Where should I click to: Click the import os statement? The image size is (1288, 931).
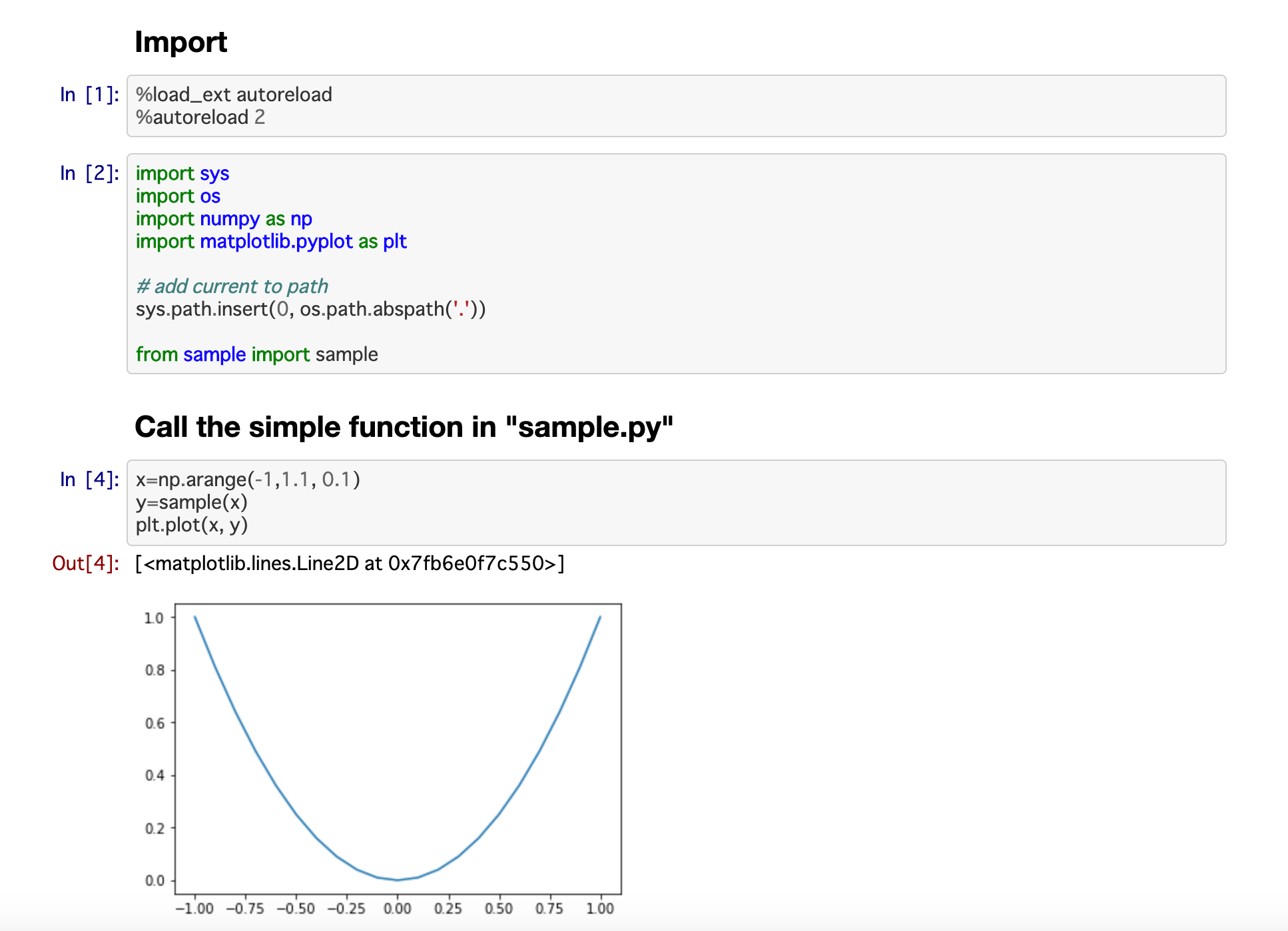tap(177, 196)
